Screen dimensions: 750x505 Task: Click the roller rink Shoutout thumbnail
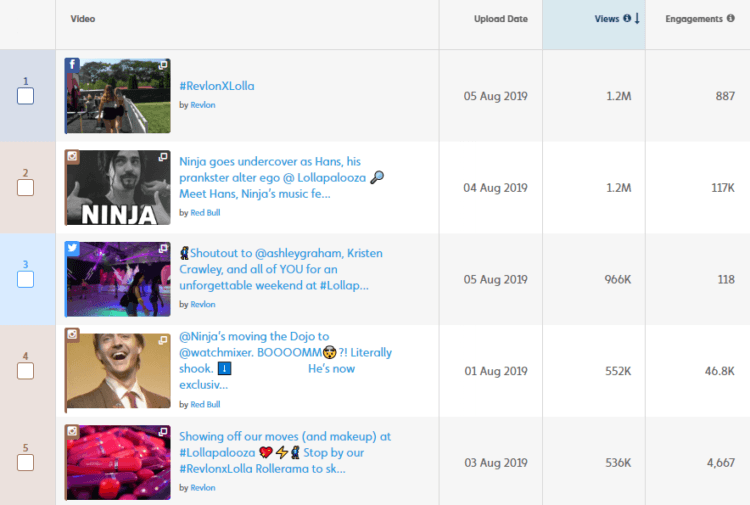(x=118, y=279)
